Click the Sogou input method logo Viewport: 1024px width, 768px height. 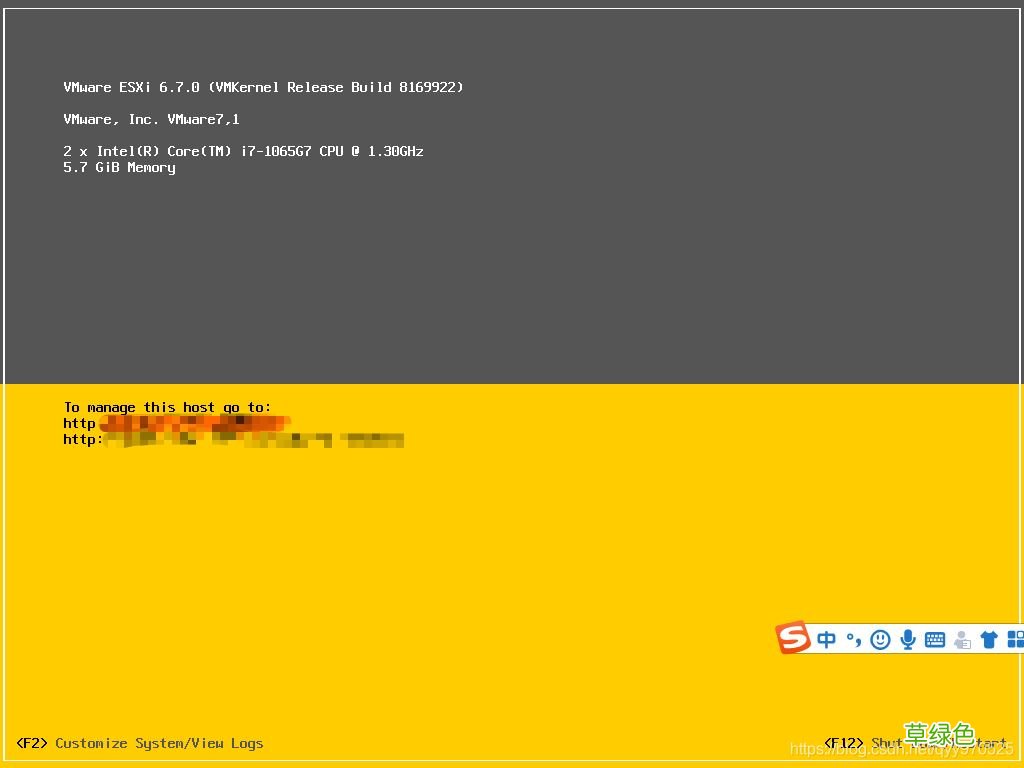click(x=793, y=638)
